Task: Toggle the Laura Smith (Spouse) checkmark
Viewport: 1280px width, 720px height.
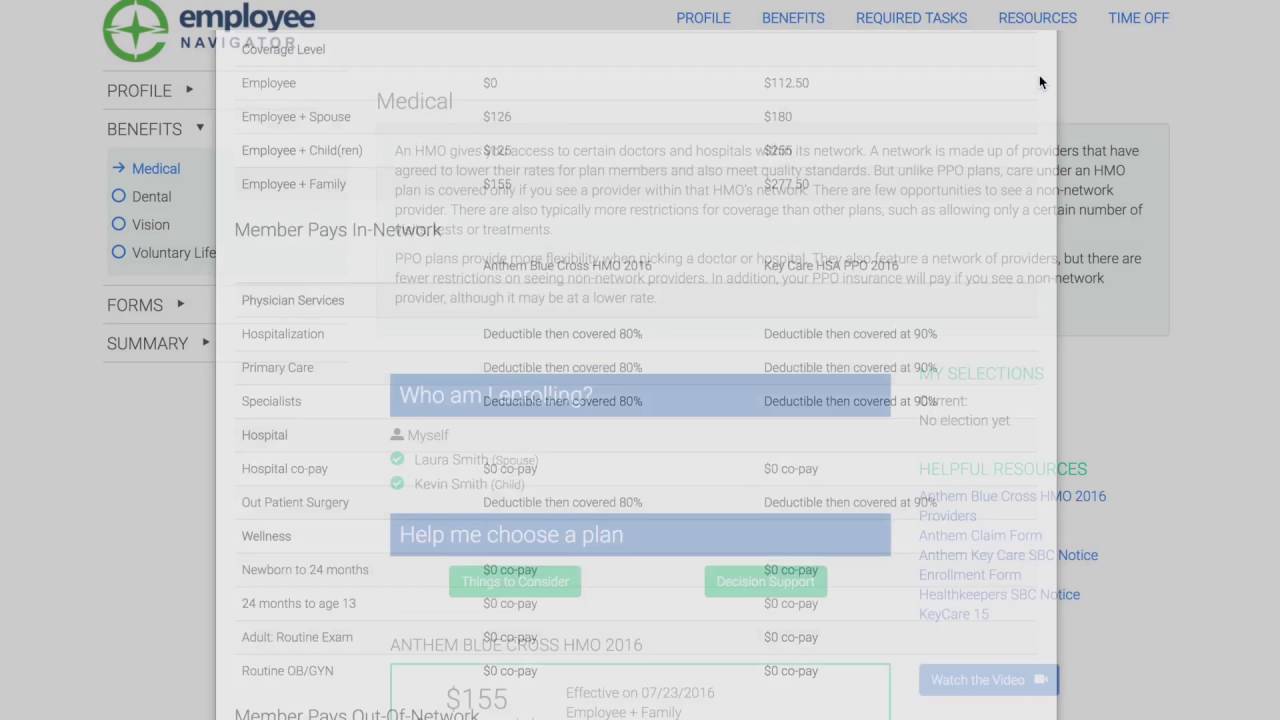Action: 397,459
